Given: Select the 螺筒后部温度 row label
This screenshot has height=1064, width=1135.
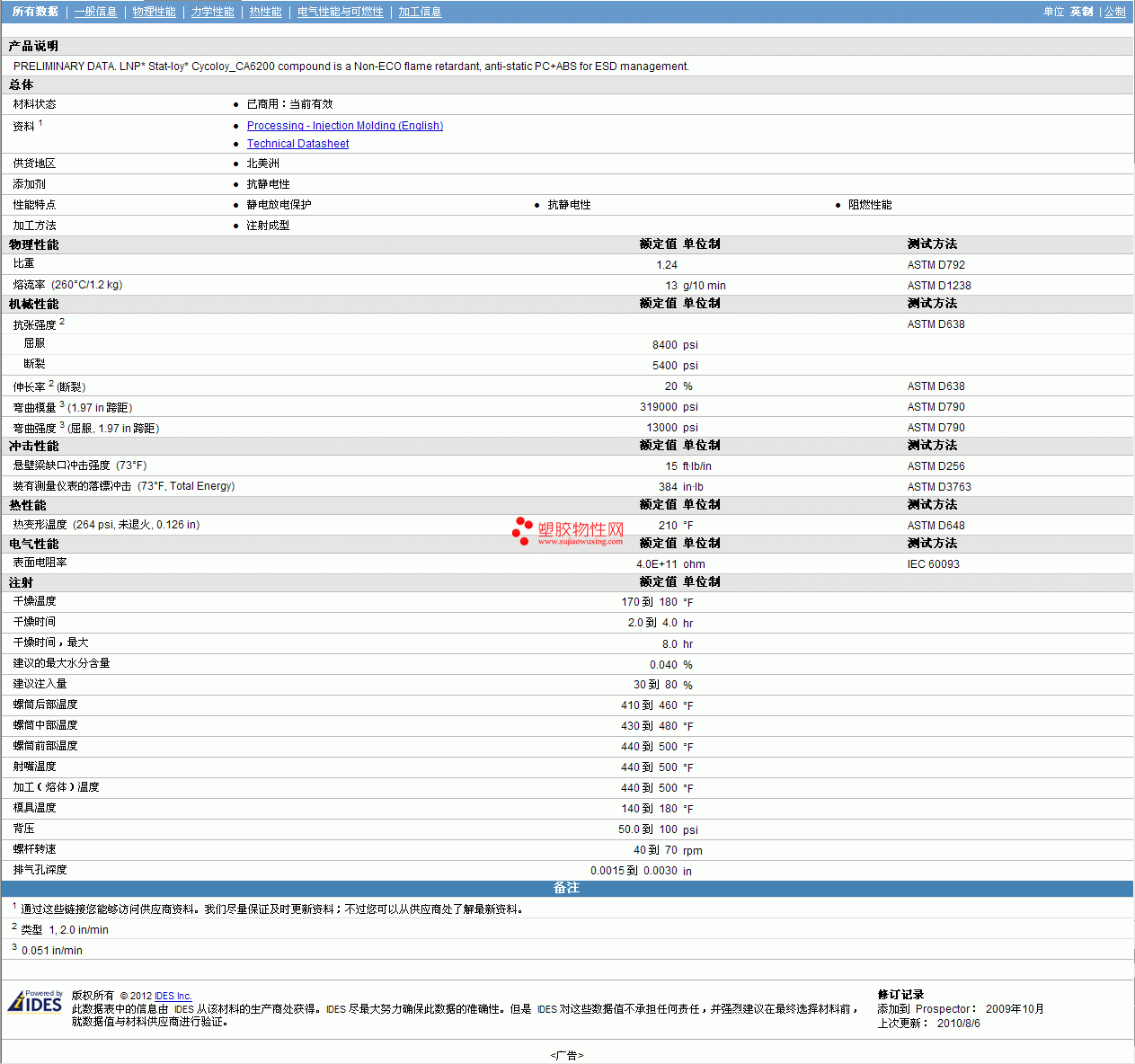Looking at the screenshot, I should [x=45, y=705].
